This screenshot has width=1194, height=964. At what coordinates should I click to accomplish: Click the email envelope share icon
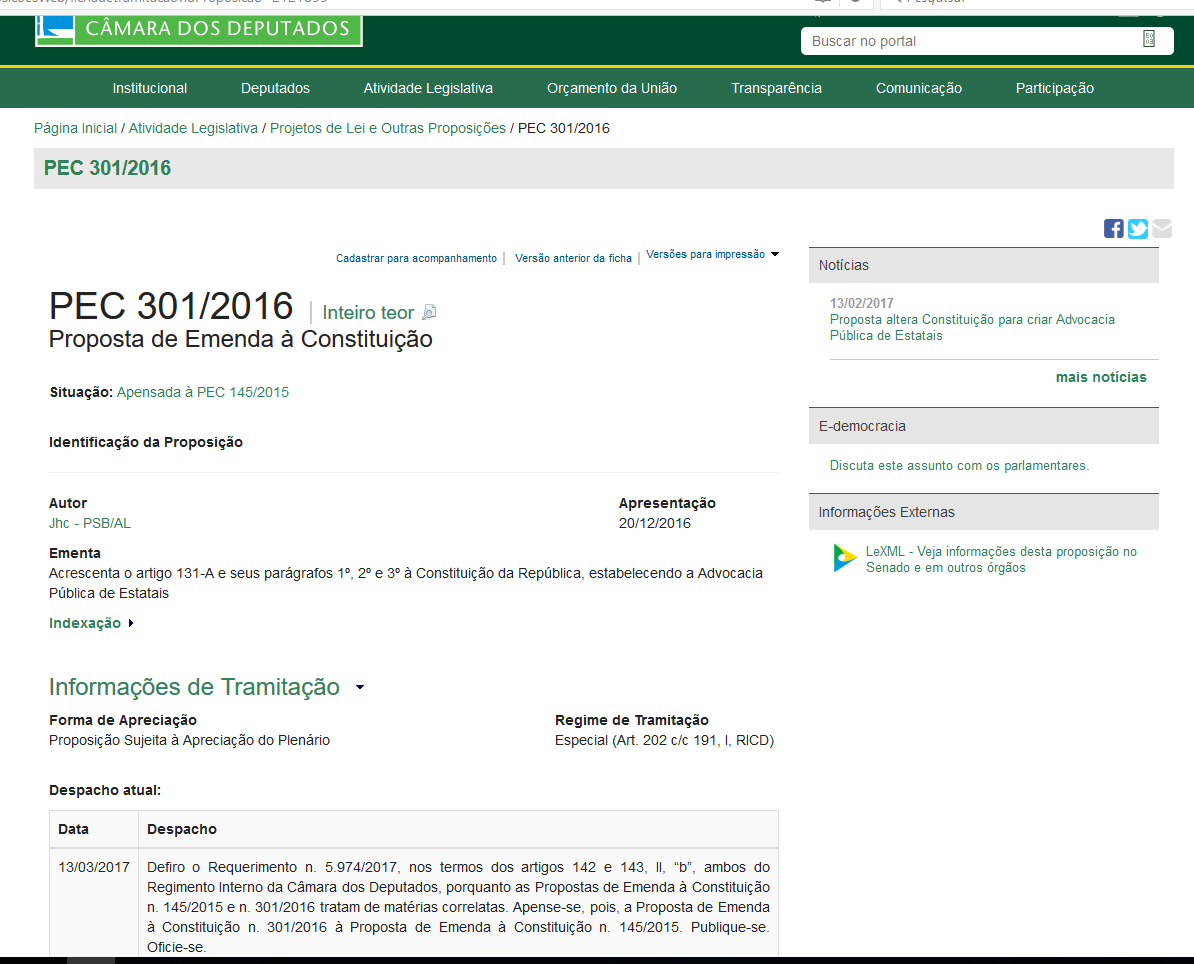point(1161,229)
